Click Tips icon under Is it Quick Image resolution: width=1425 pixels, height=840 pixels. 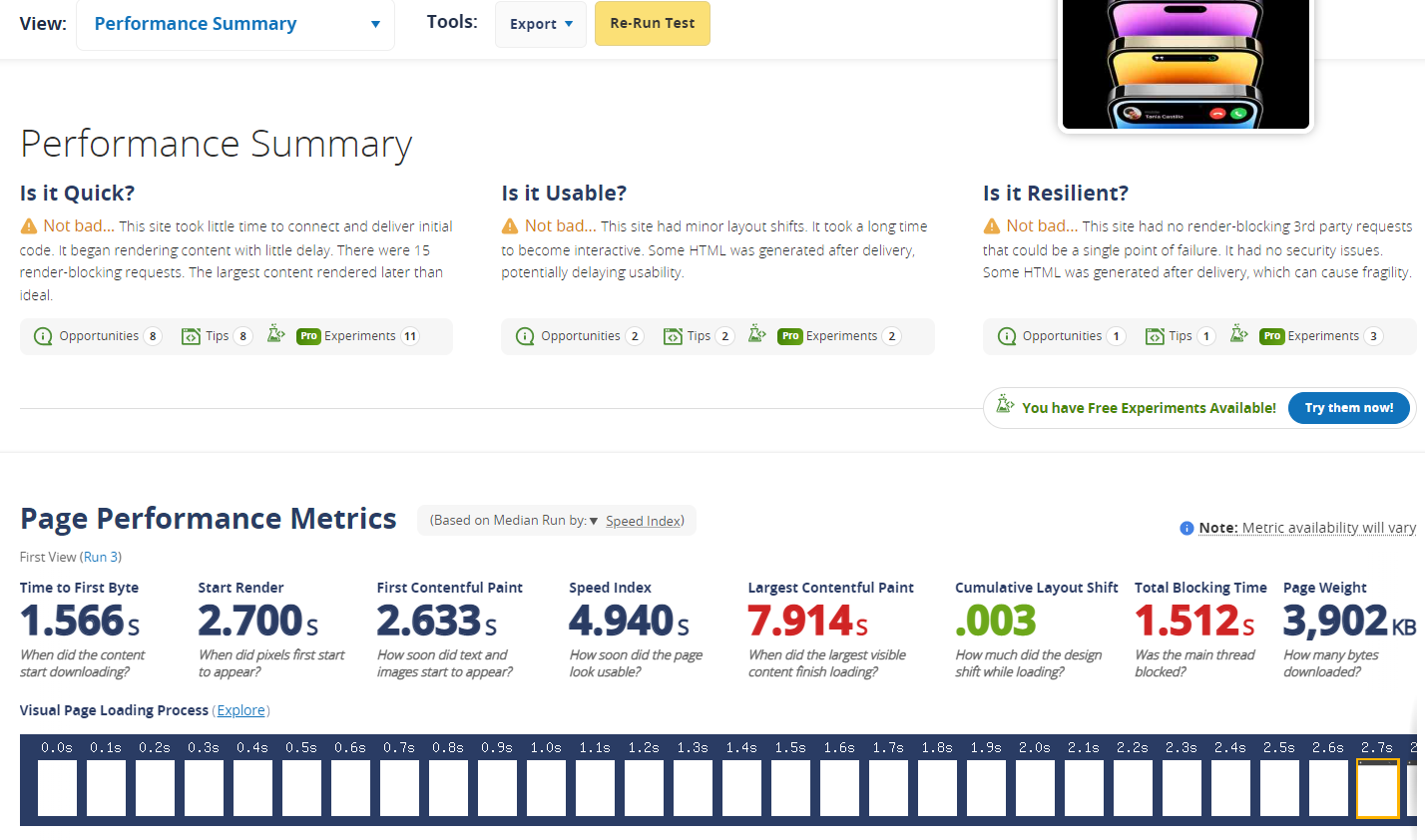pyautogui.click(x=191, y=336)
